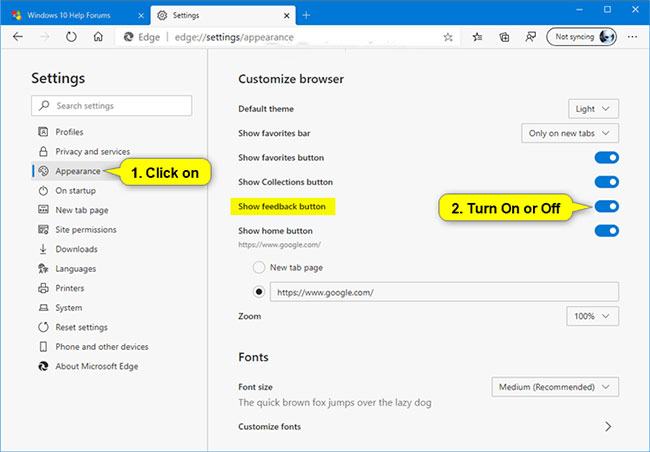Switch to the Settings tab
The height and width of the screenshot is (452, 650).
click(x=223, y=15)
